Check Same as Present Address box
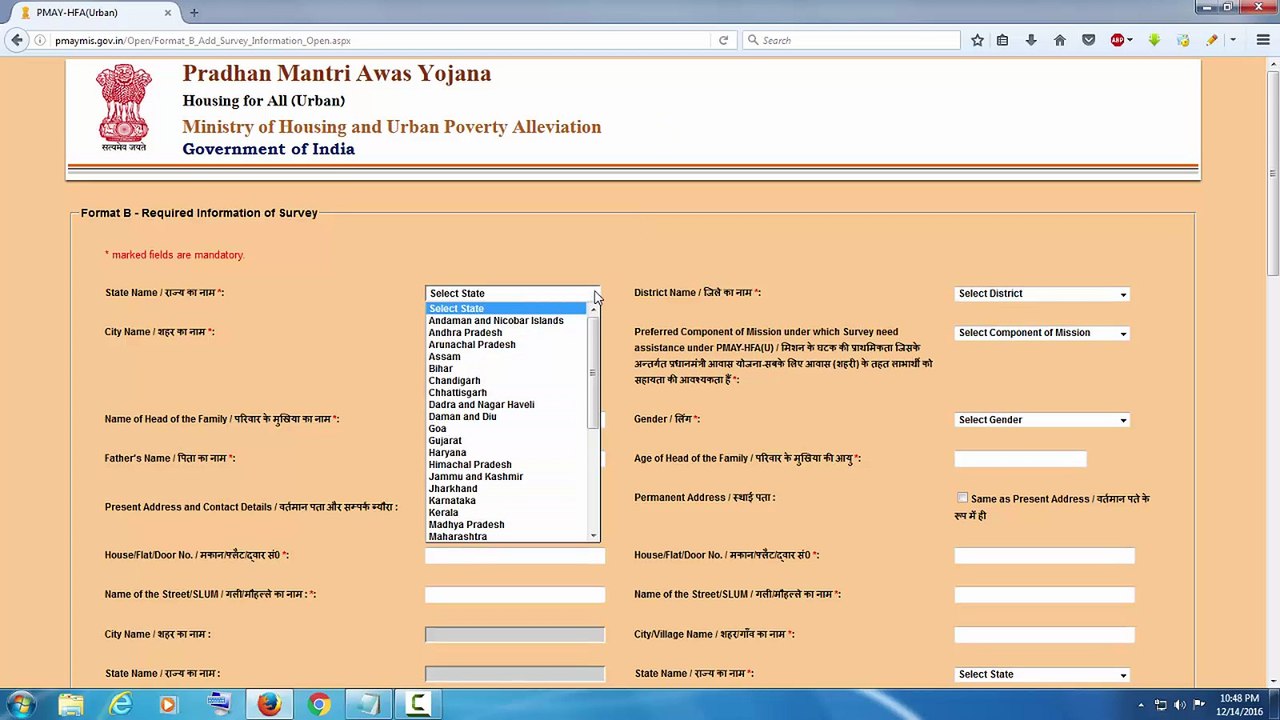Viewport: 1280px width, 720px height. pos(962,498)
